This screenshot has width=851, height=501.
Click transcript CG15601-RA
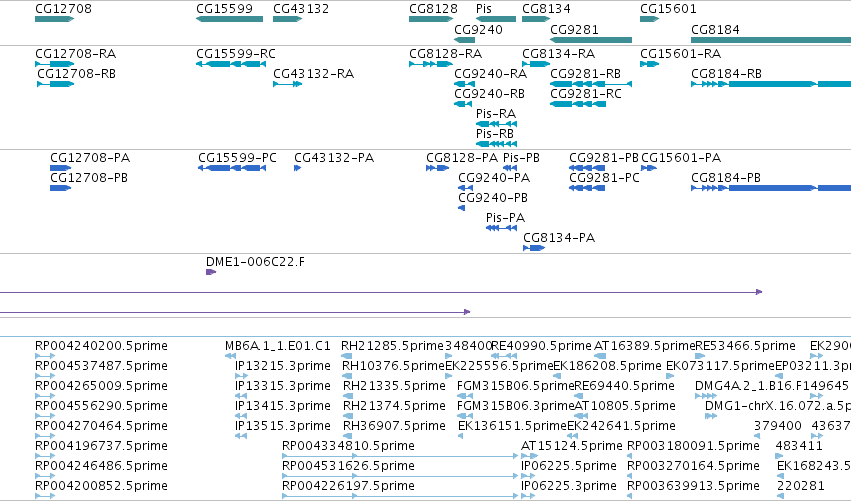(x=650, y=64)
